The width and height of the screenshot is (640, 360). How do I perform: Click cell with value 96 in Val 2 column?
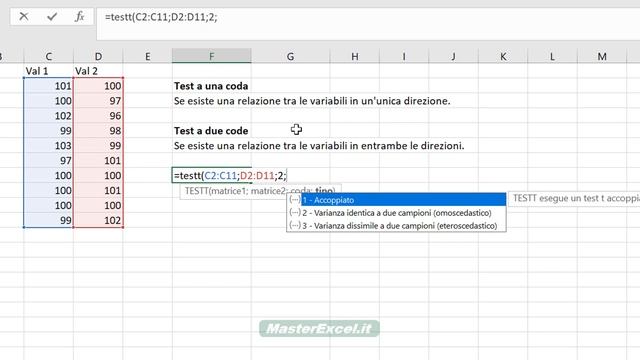click(x=98, y=116)
